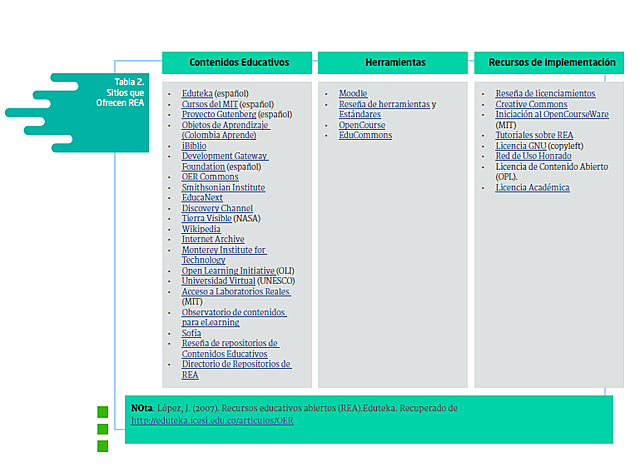
Task: Click the Wikipedia link
Action: coord(201,229)
